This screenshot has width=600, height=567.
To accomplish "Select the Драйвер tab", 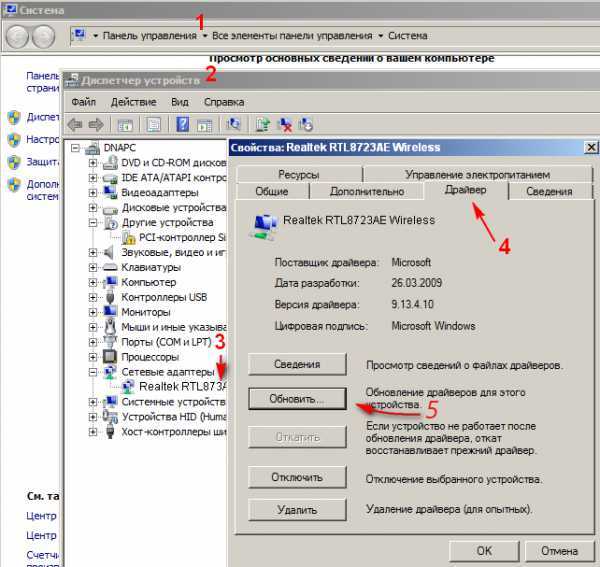I will pos(465,190).
